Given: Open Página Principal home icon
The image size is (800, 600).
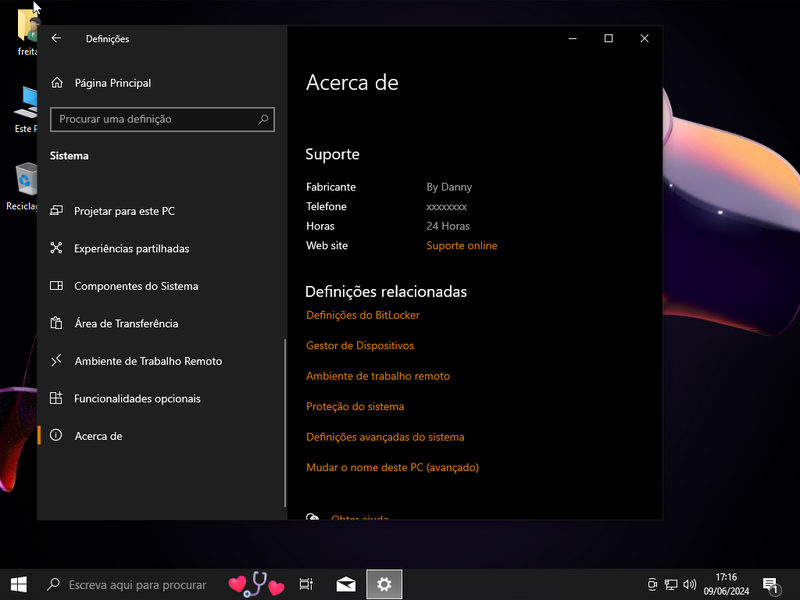Looking at the screenshot, I should pyautogui.click(x=57, y=83).
